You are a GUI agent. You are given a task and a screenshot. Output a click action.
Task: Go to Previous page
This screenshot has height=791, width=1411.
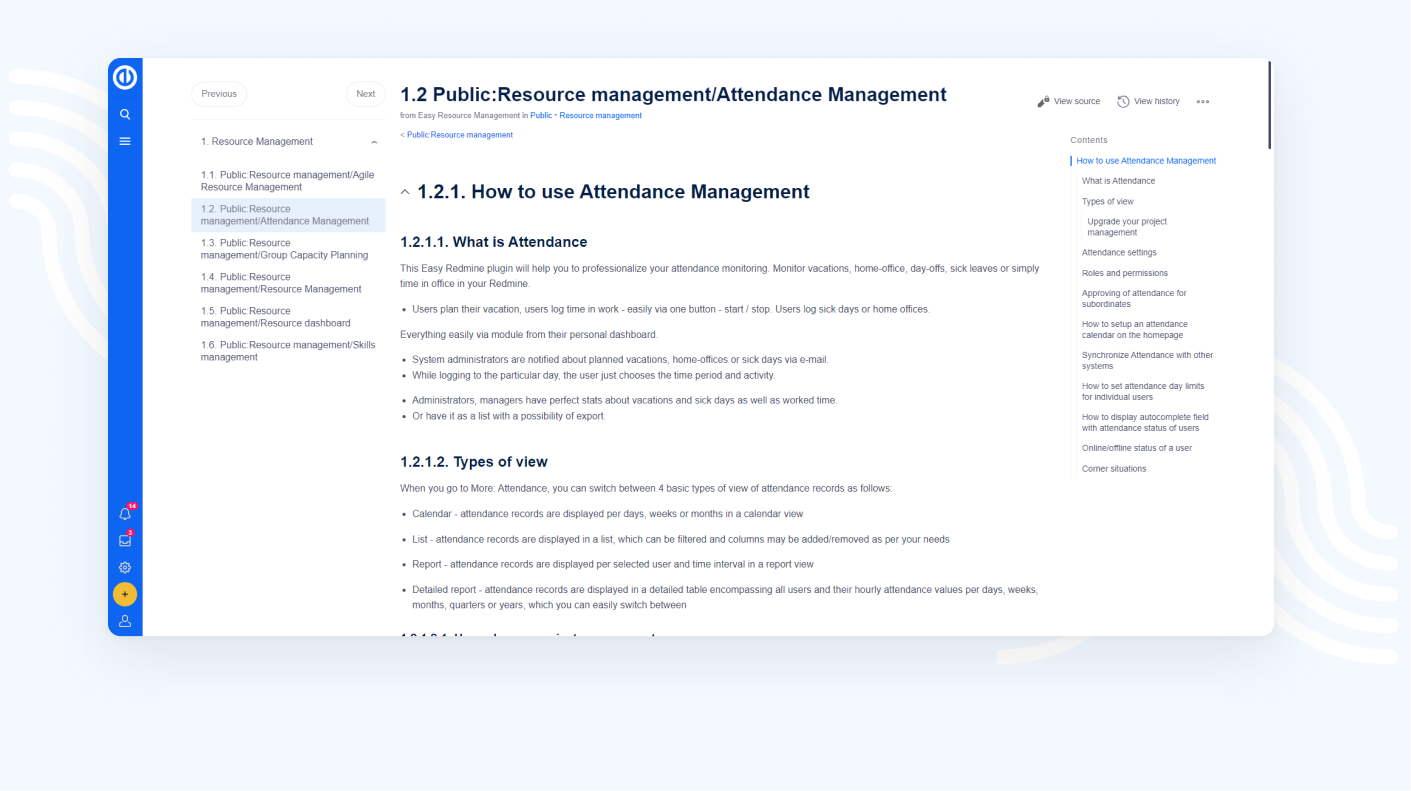[219, 94]
